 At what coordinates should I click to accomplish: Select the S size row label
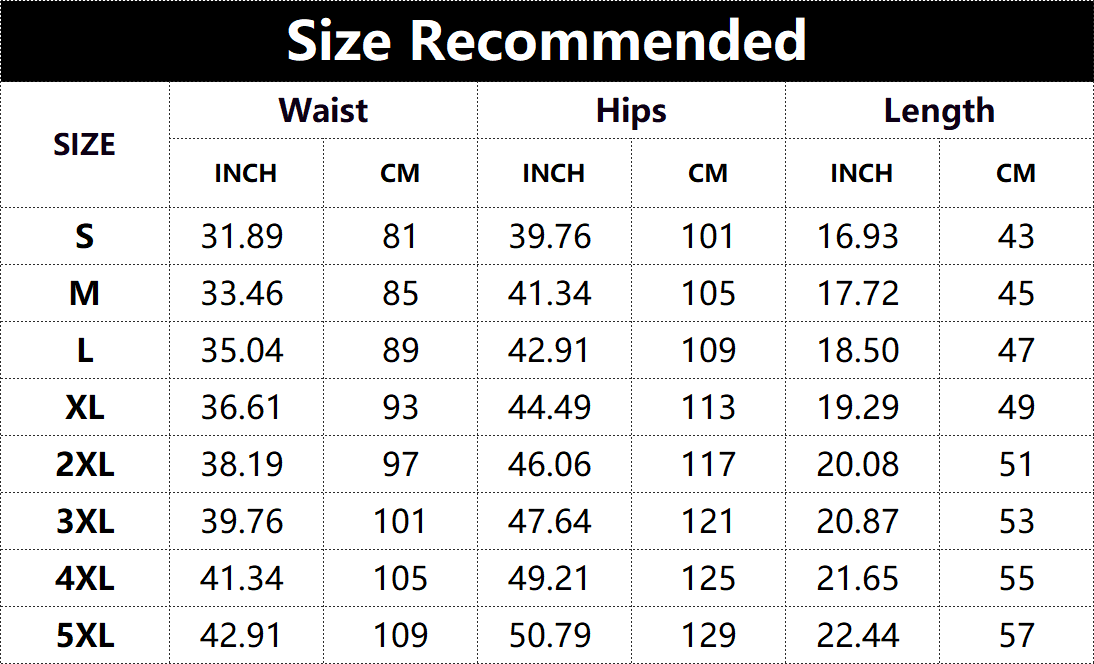pyautogui.click(x=84, y=236)
